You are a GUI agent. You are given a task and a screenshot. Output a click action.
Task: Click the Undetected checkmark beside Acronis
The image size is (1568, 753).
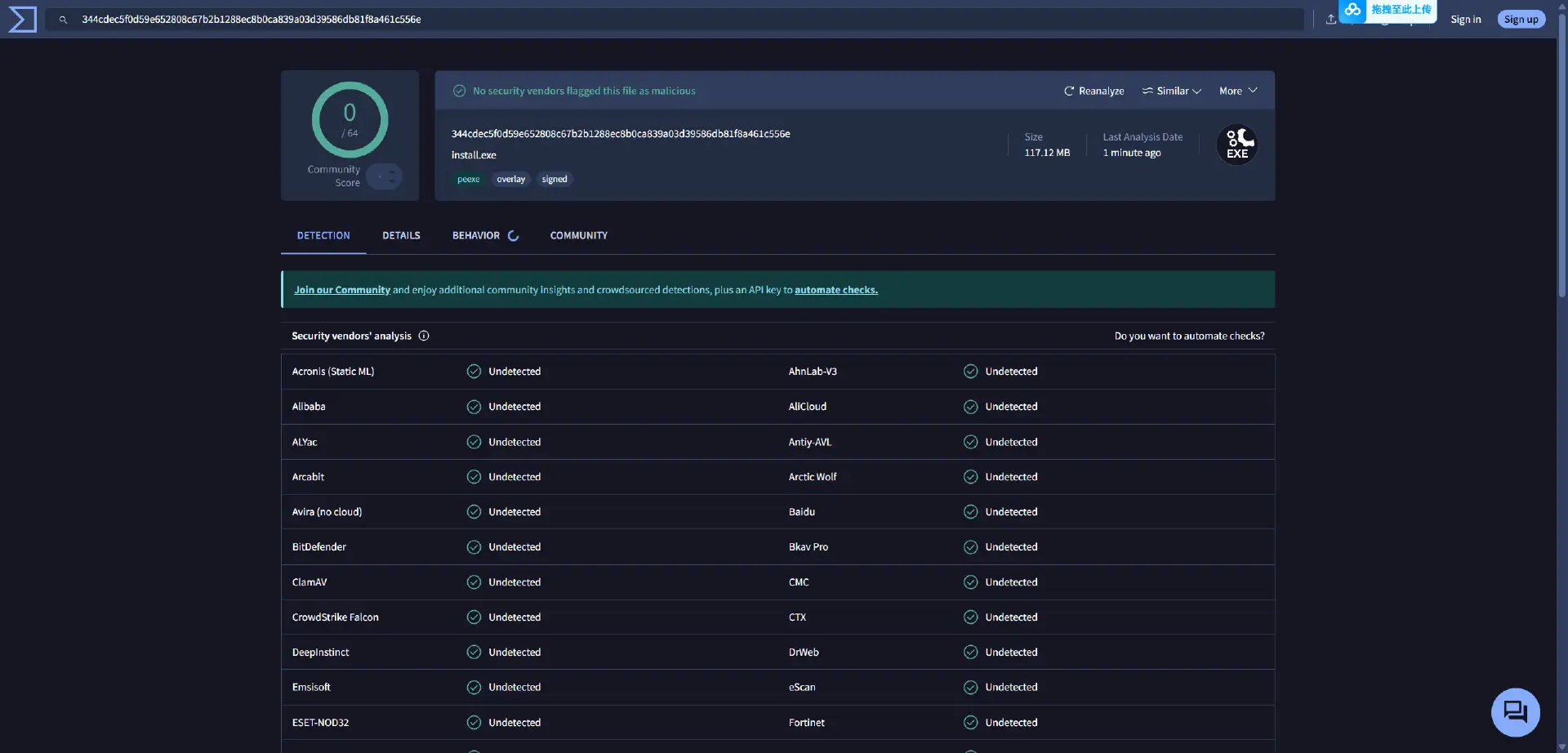coord(474,371)
